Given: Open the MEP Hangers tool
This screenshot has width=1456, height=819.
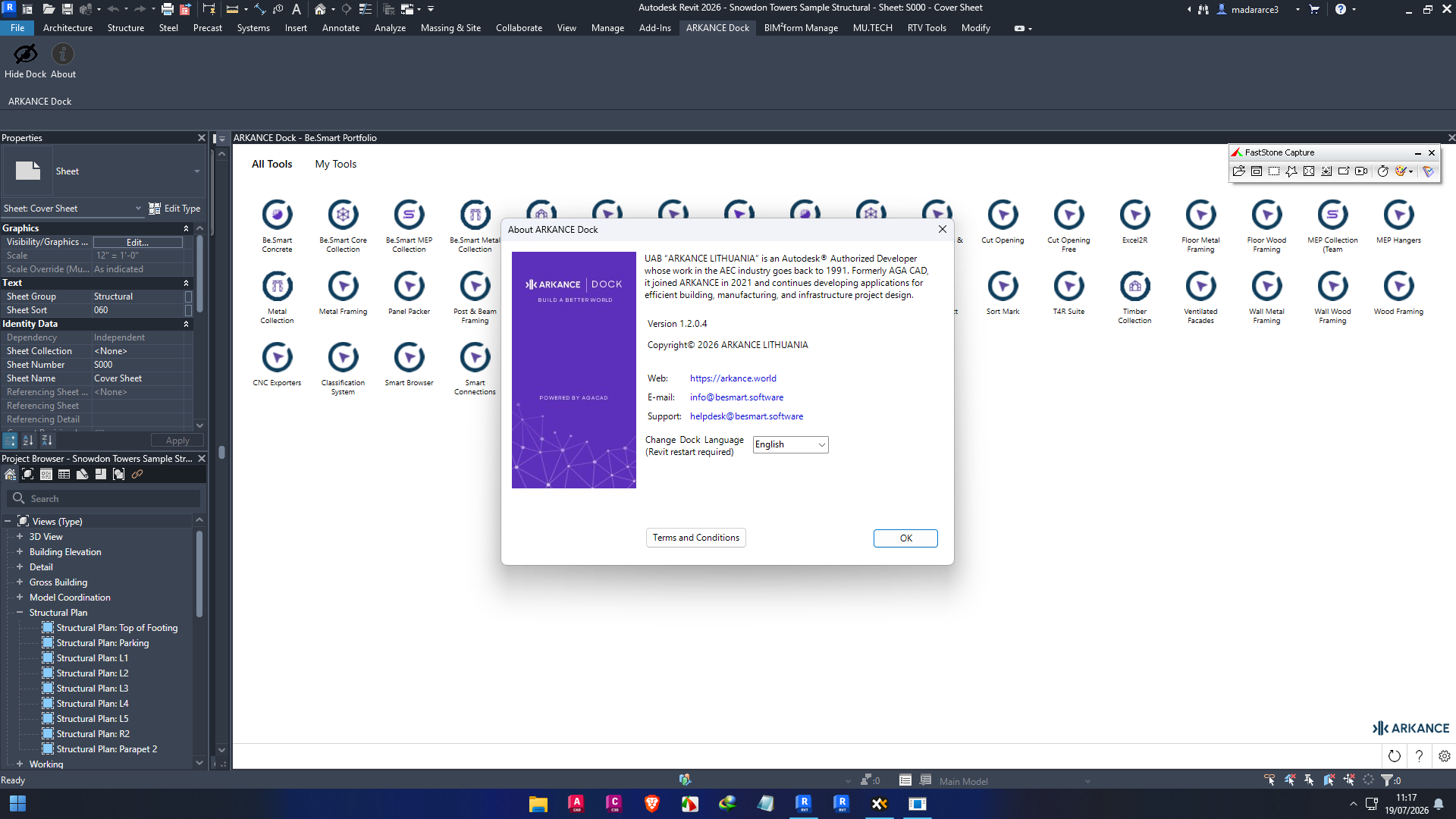Looking at the screenshot, I should click(1398, 221).
